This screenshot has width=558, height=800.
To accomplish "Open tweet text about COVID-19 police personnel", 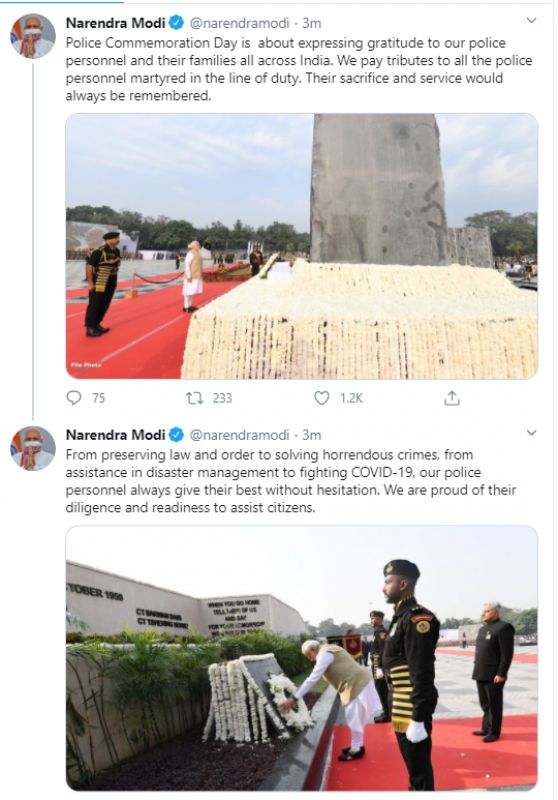I will 291,481.
